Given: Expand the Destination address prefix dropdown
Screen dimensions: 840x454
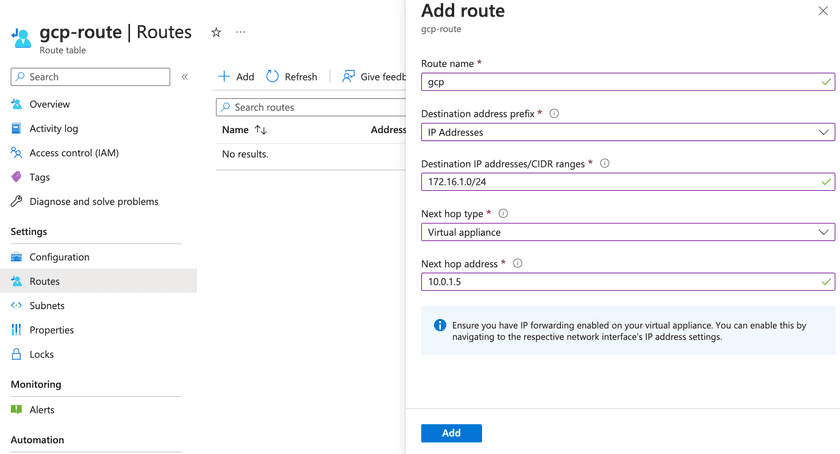Looking at the screenshot, I should [x=627, y=132].
